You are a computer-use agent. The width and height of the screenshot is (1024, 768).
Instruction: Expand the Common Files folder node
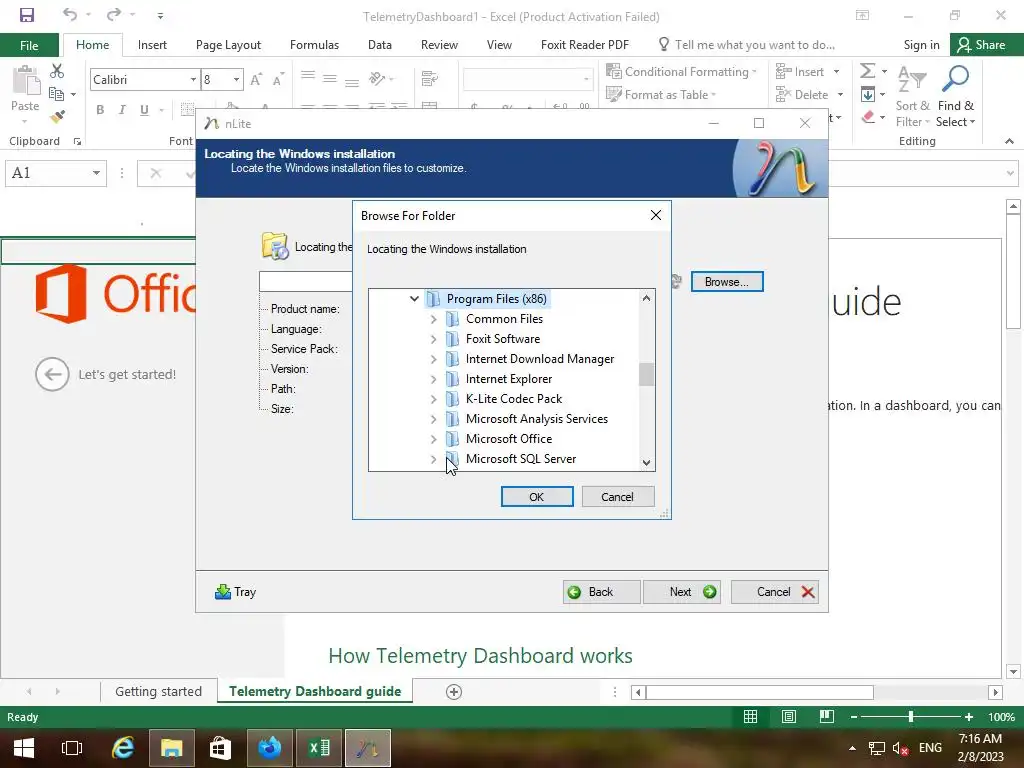[434, 319]
